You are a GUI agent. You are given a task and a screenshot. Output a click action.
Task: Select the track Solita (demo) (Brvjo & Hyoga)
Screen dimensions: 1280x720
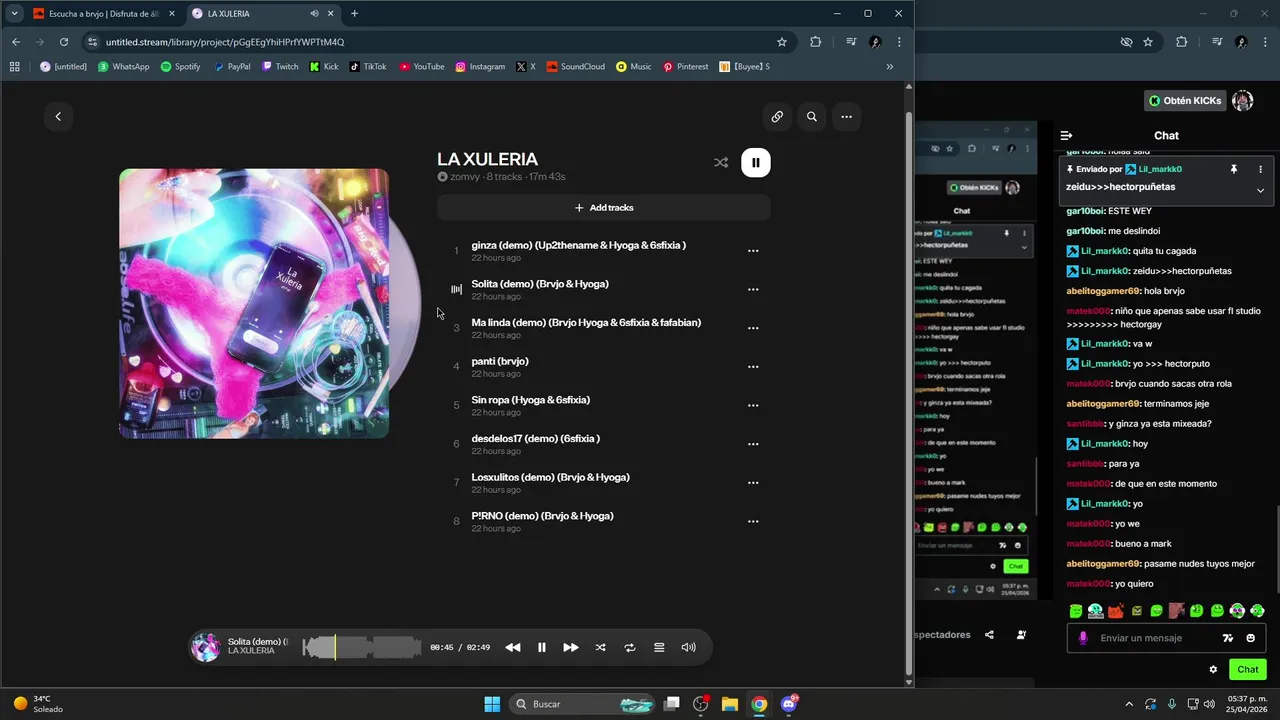(540, 284)
